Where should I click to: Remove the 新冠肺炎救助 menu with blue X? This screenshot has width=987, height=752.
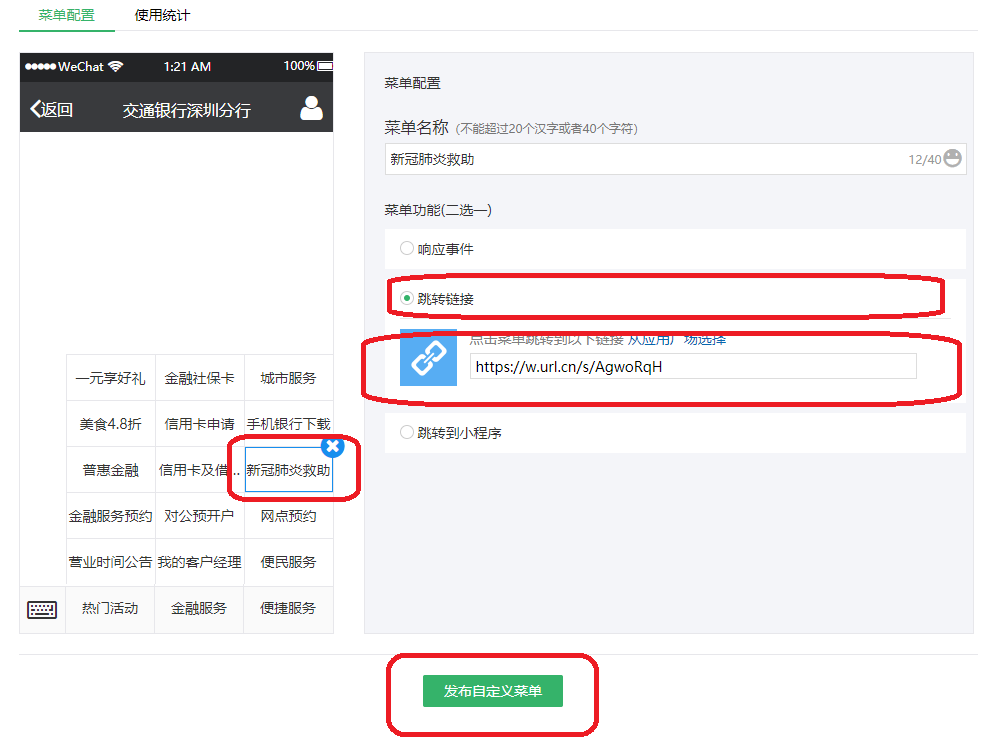click(x=332, y=447)
